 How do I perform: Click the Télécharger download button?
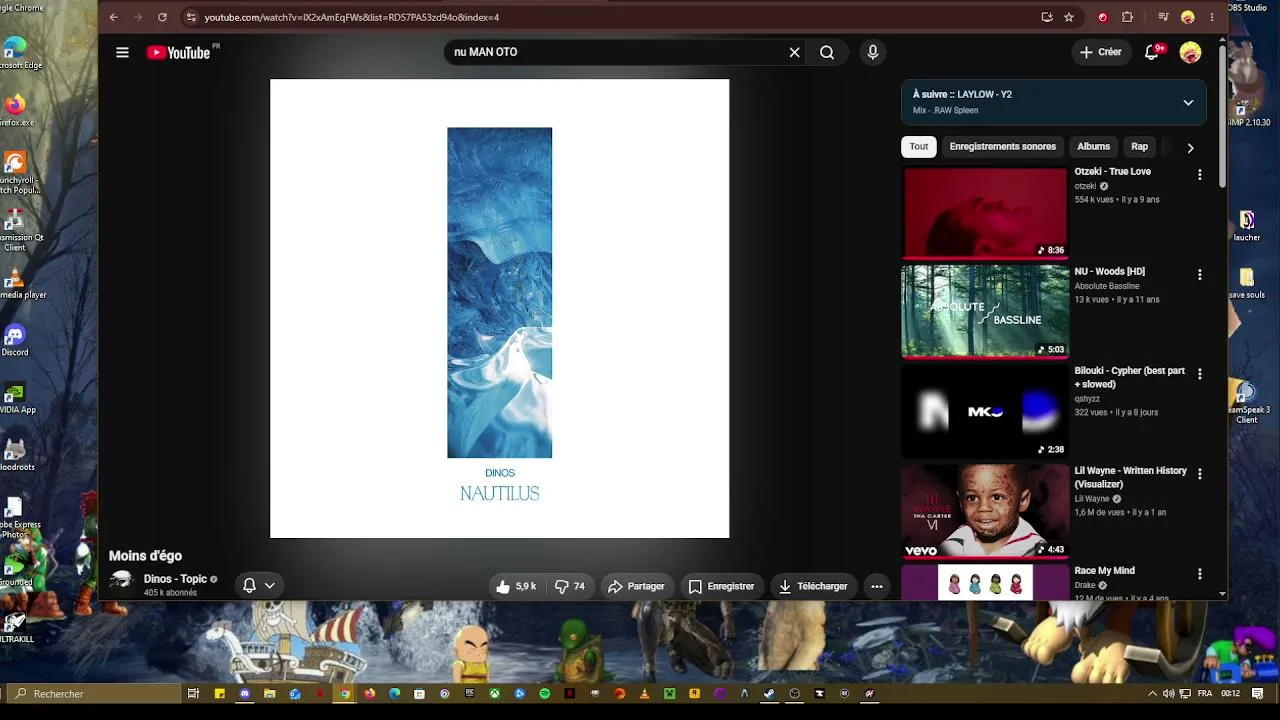(813, 587)
